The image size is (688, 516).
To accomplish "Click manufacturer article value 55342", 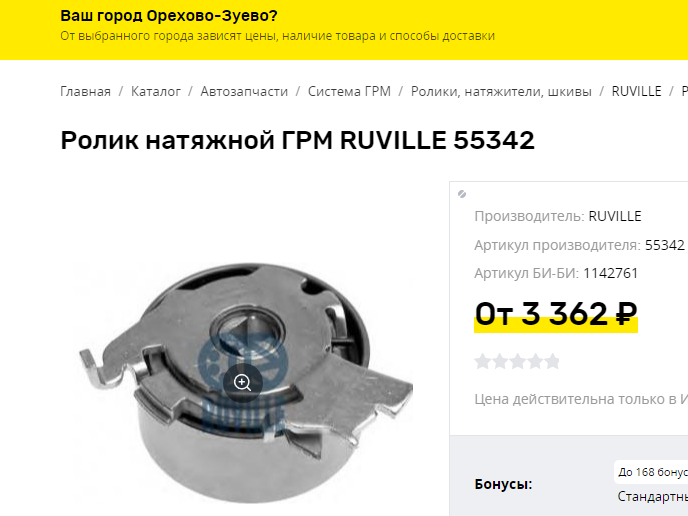I will (664, 245).
